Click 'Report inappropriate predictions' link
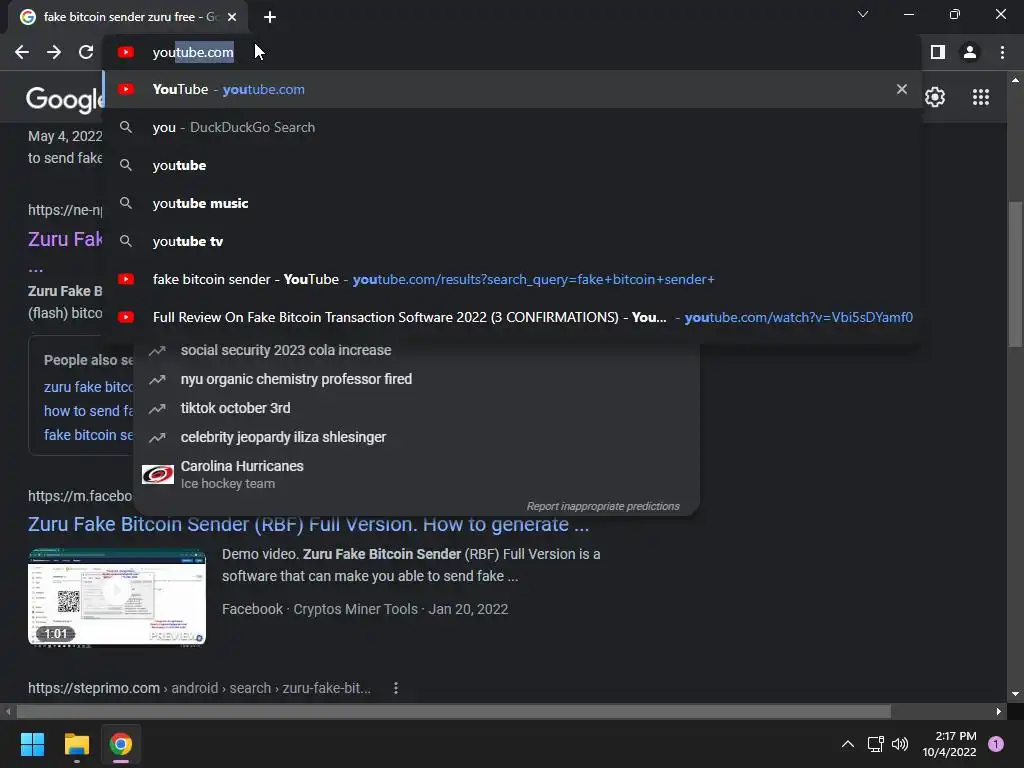The image size is (1024, 768). point(603,506)
